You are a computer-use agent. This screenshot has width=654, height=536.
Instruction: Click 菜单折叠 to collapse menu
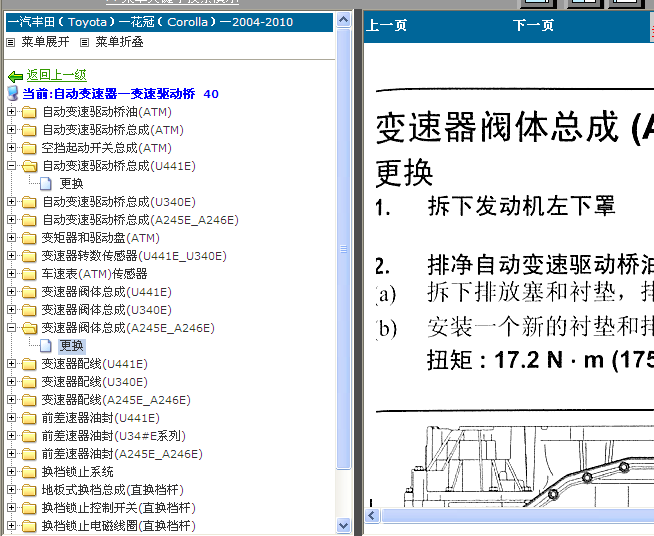pos(119,42)
